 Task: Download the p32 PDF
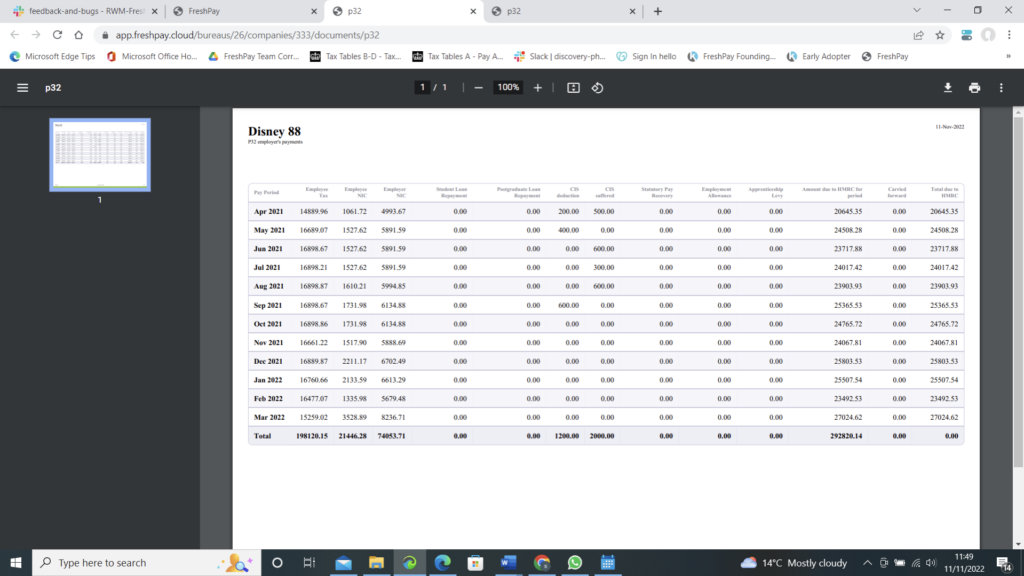pyautogui.click(x=948, y=88)
